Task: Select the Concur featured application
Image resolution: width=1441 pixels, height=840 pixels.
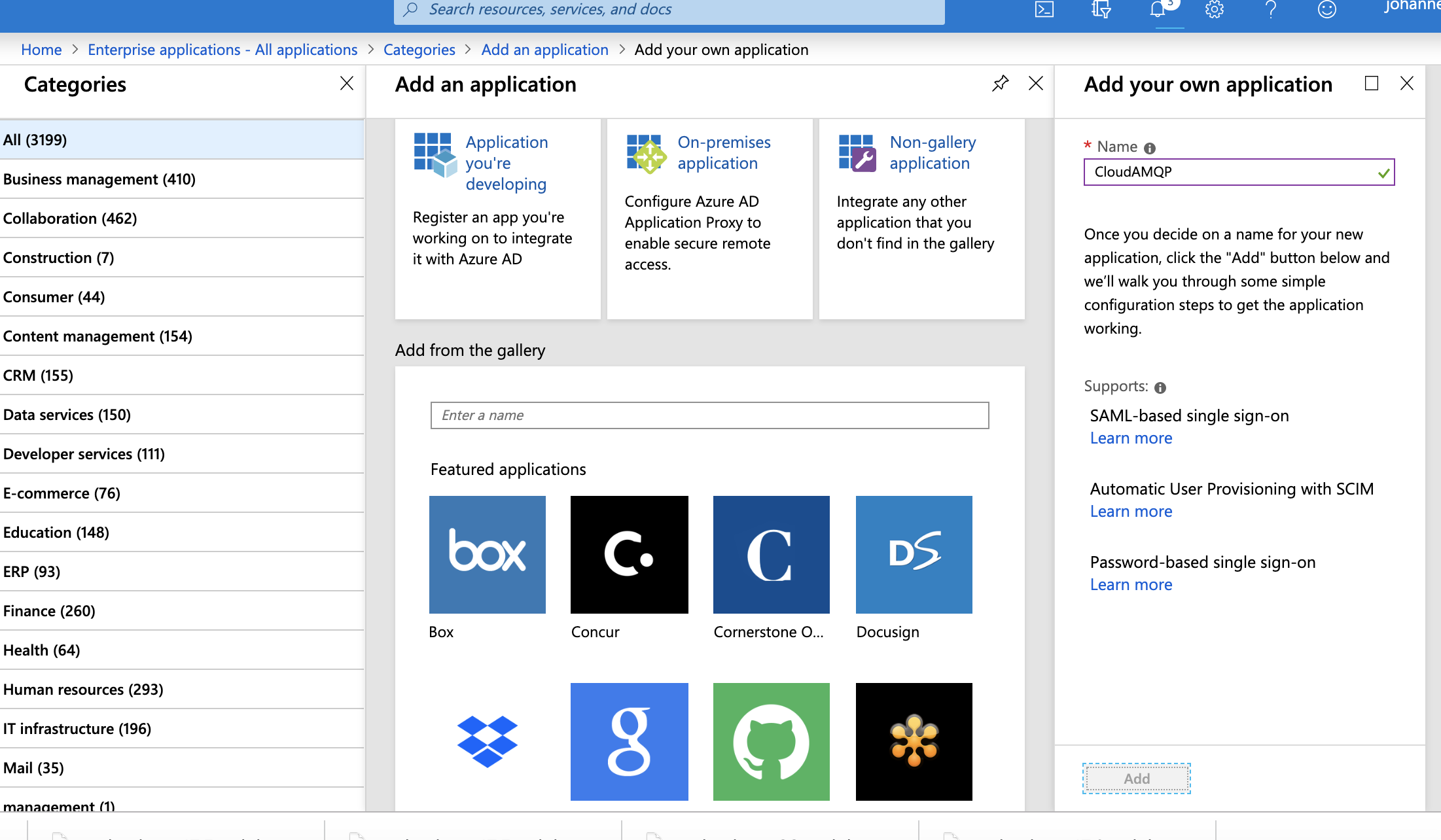Action: (x=629, y=555)
